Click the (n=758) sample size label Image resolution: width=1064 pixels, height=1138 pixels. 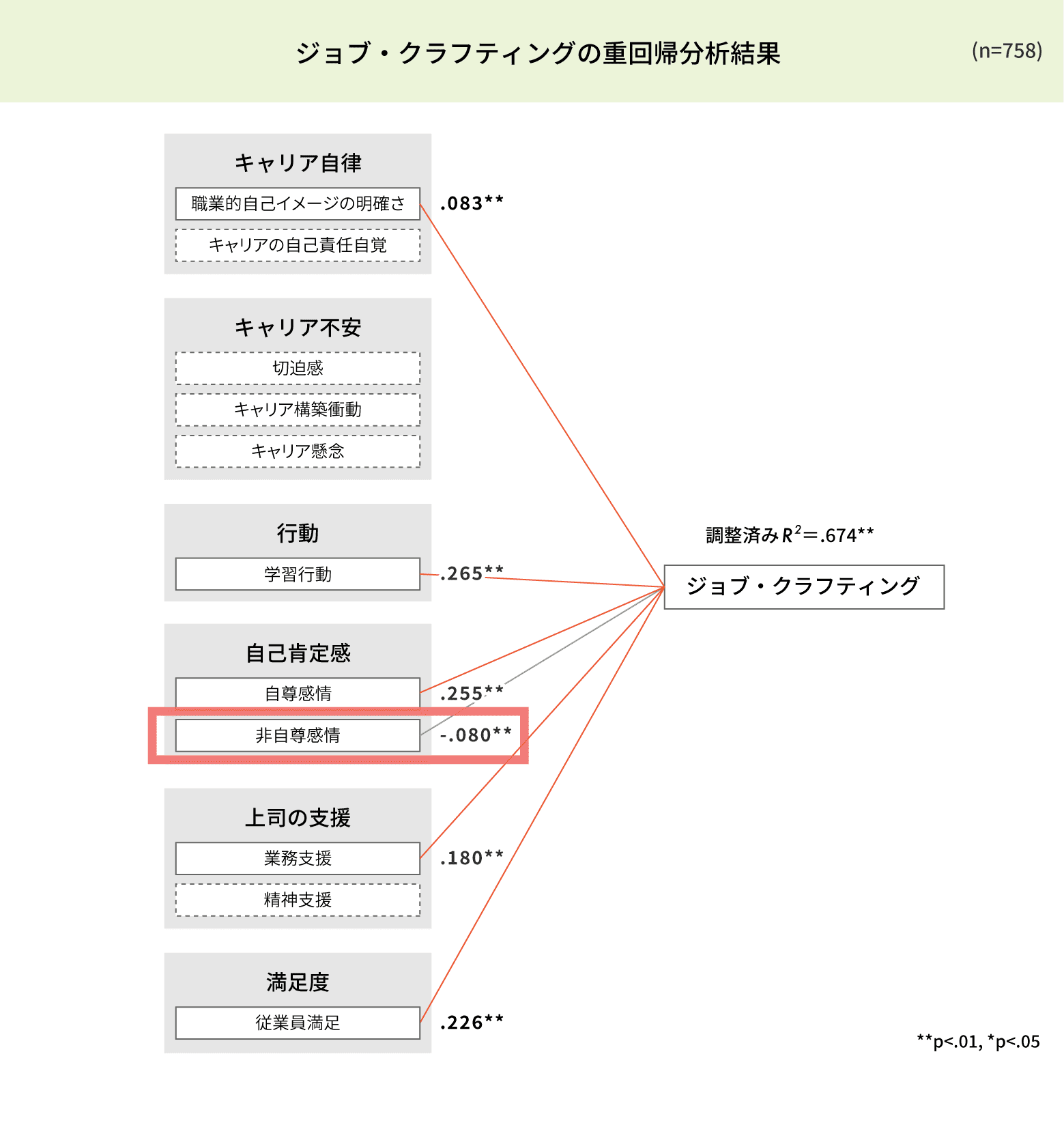[1007, 51]
